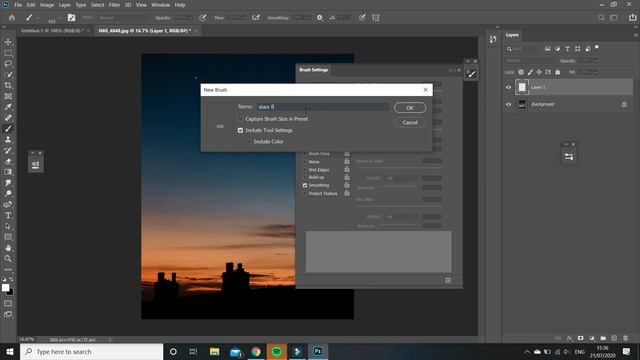Screen dimensions: 640x360
Task: Click lock position icon in Layers
Action: click(539, 72)
